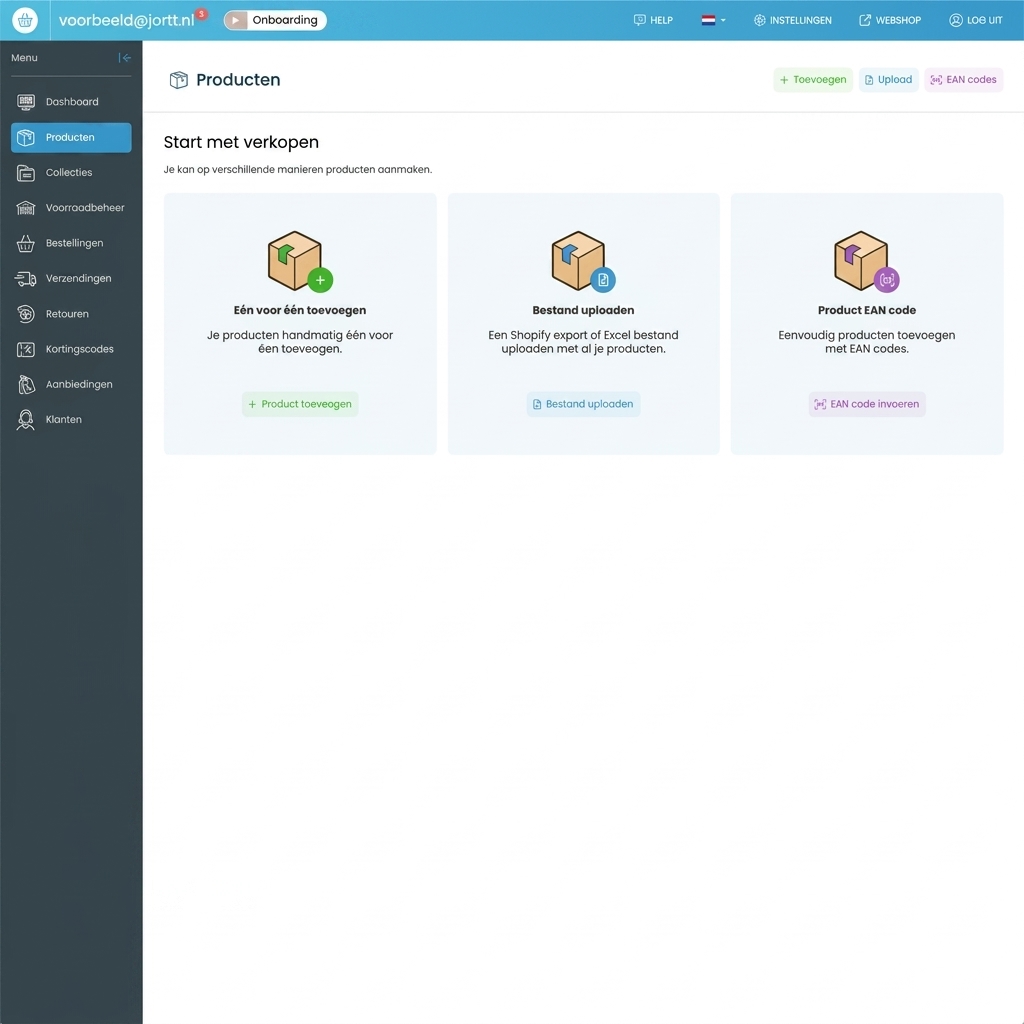Open Verzendingen truck icon
This screenshot has width=1024, height=1024.
point(25,279)
